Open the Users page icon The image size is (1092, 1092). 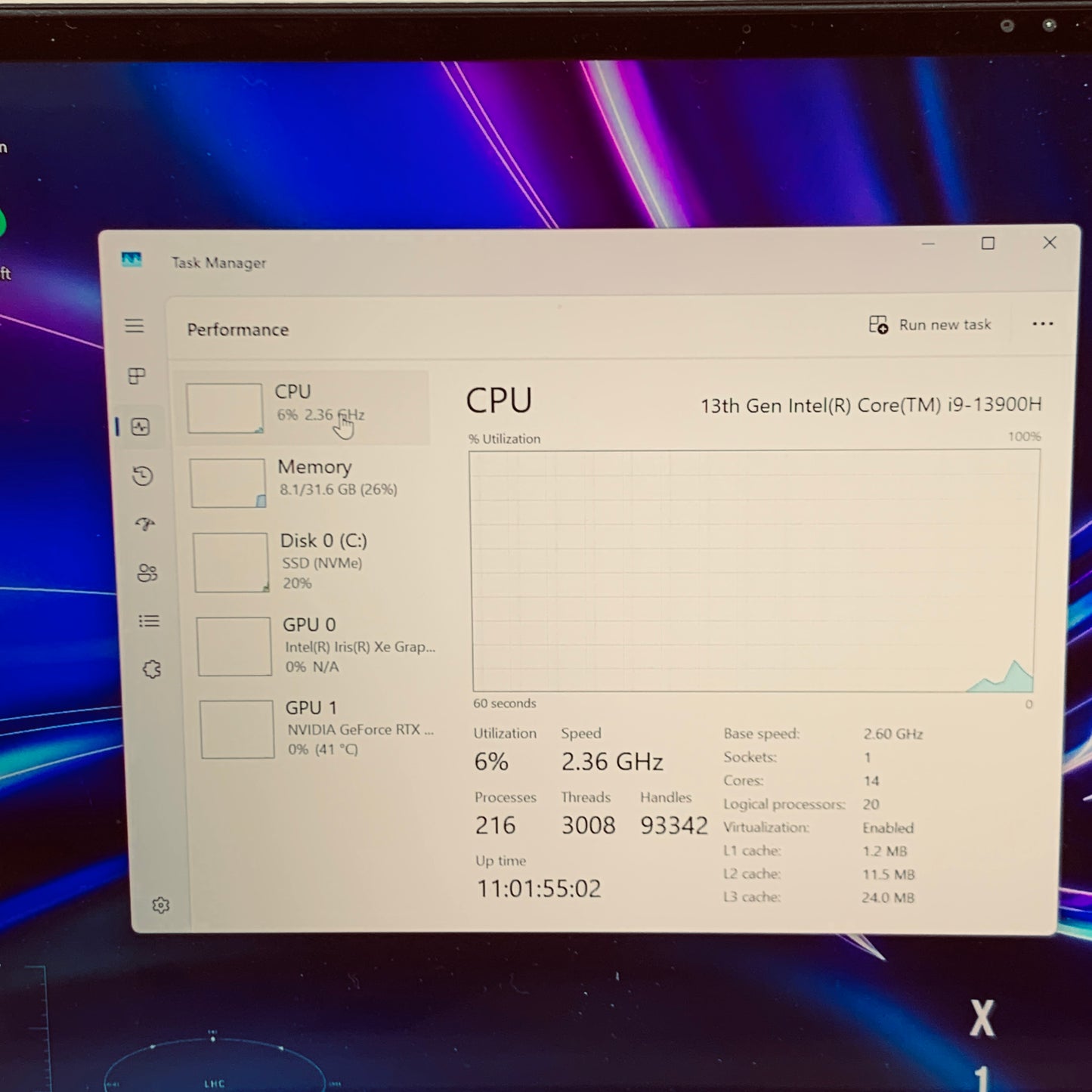[x=147, y=573]
